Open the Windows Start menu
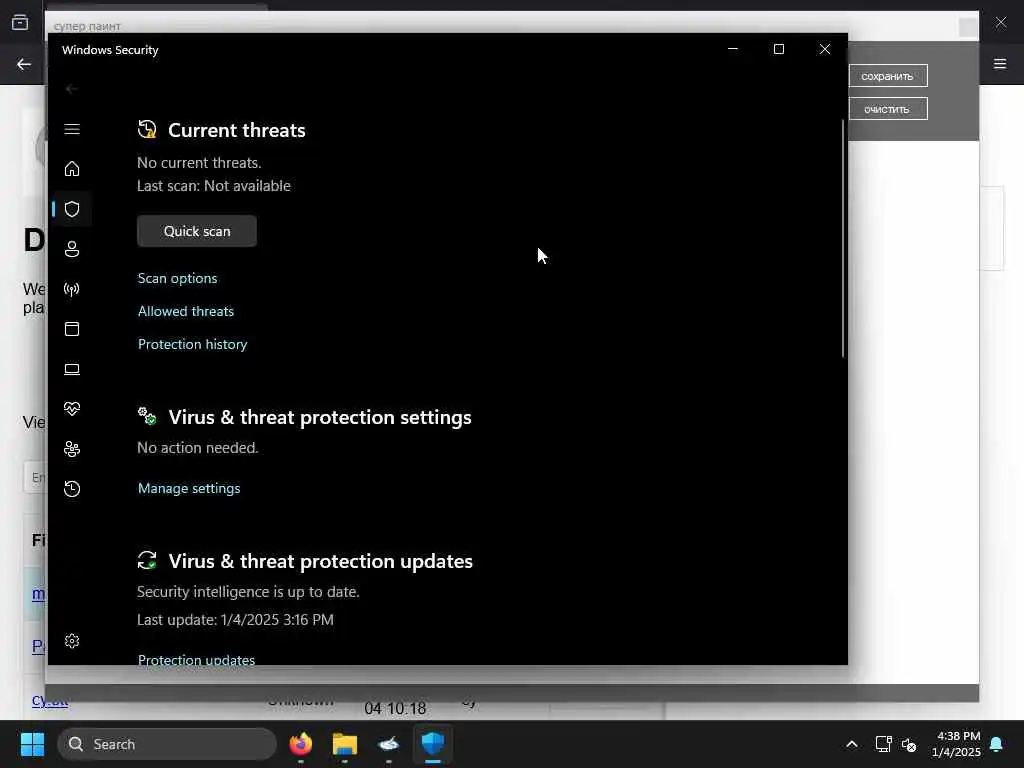 tap(32, 744)
